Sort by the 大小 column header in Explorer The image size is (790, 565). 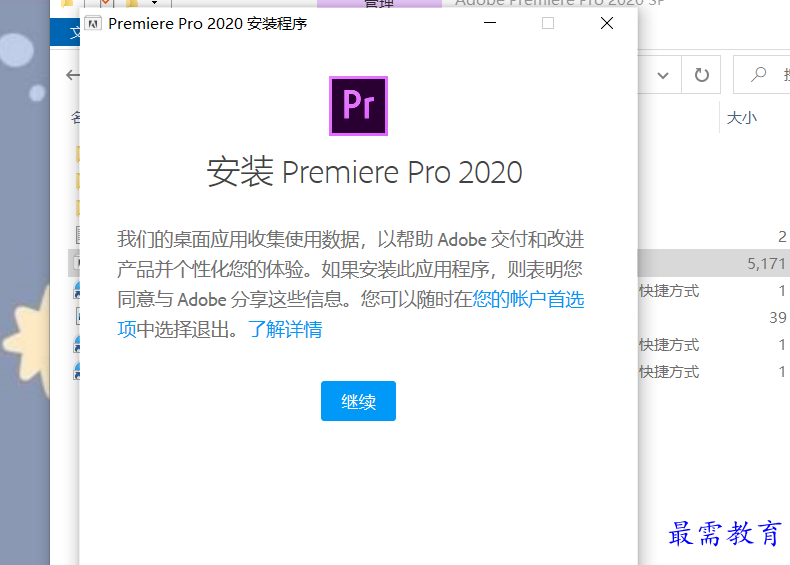click(x=742, y=118)
